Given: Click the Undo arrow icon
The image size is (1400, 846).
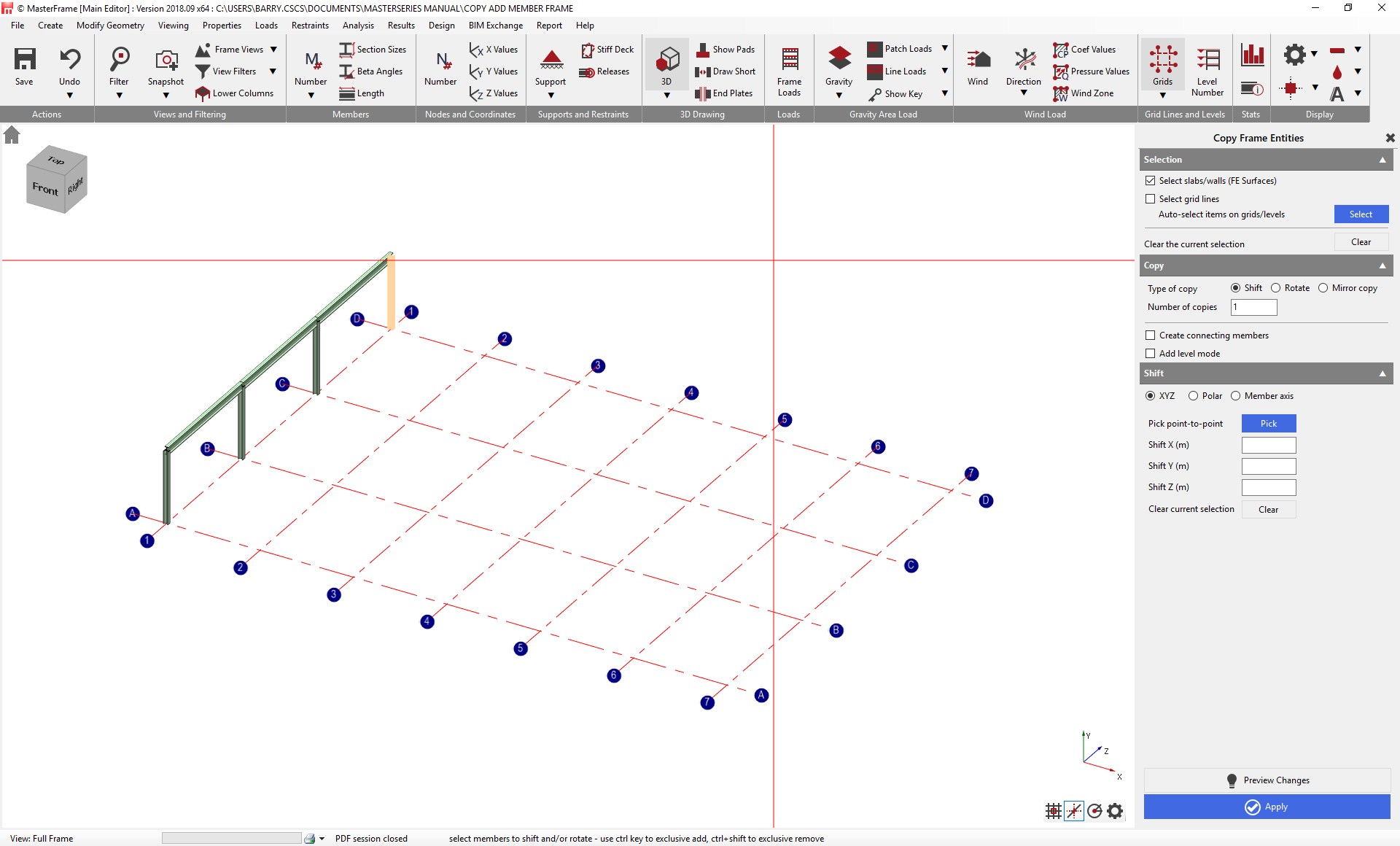Looking at the screenshot, I should (69, 60).
